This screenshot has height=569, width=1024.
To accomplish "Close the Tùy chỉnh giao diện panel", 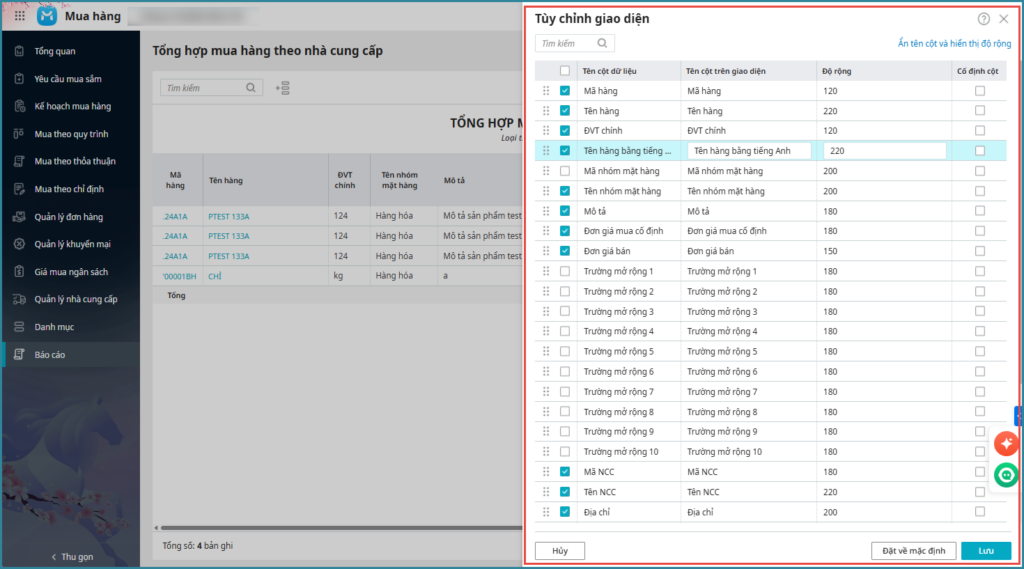I will (1004, 19).
